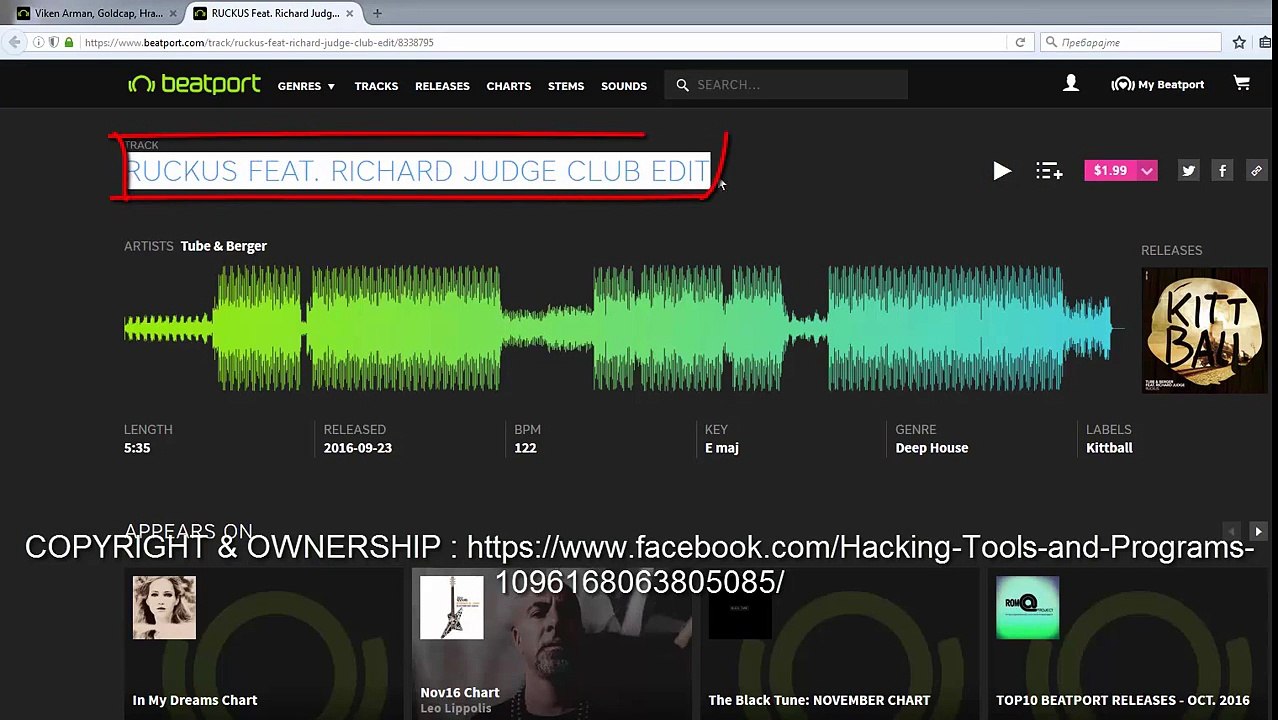
Task: Go to previous Appears On charts page
Action: point(1232,532)
